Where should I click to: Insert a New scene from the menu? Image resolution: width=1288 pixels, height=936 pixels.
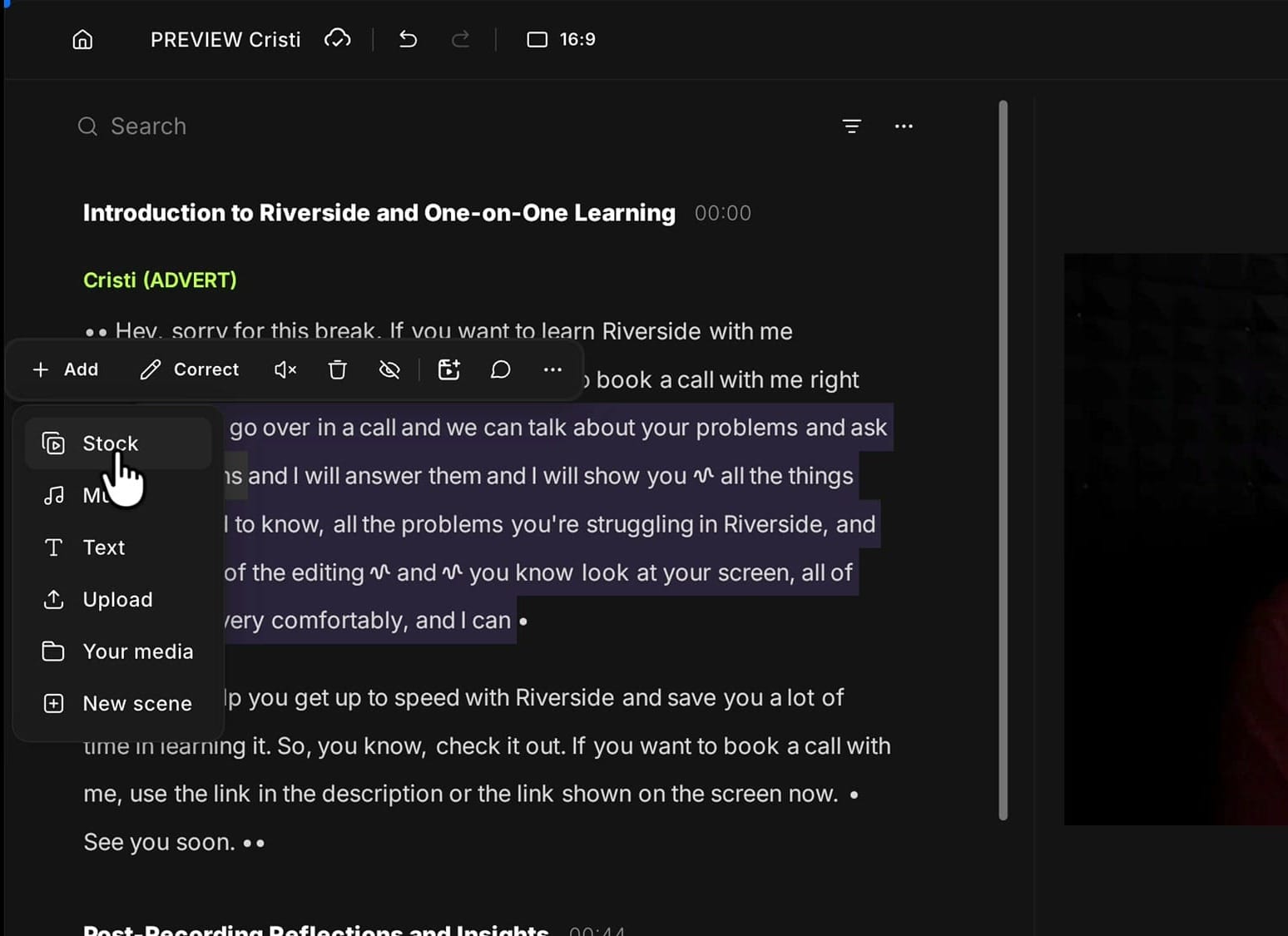[118, 703]
